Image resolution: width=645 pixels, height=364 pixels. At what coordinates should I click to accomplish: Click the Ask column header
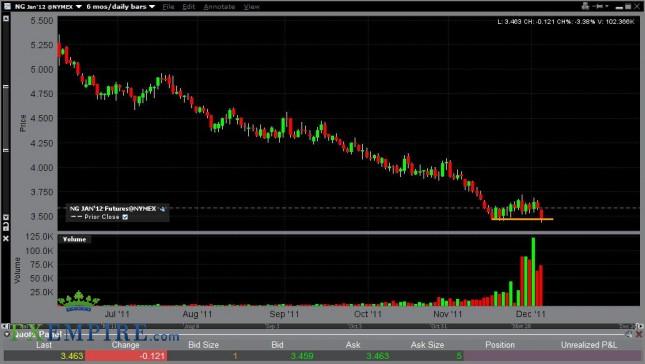pos(353,345)
